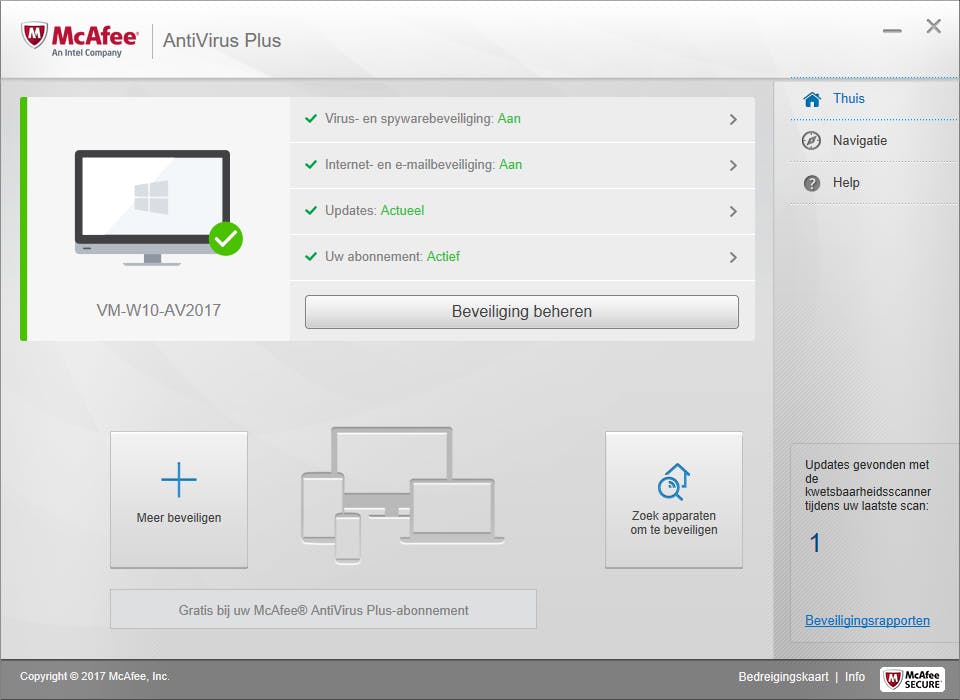Click the Copyright 2017 McAfee footer text
Image resolution: width=960 pixels, height=700 pixels.
[95, 676]
